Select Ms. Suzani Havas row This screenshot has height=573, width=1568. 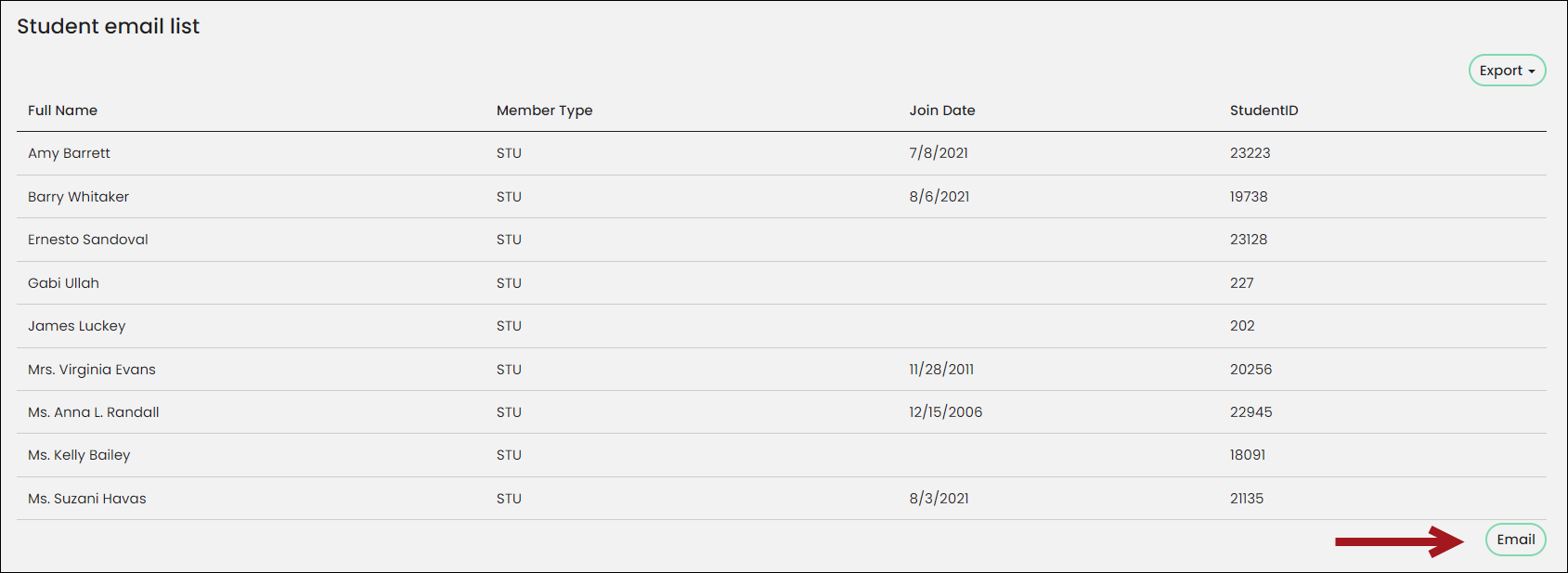pyautogui.click(x=782, y=499)
